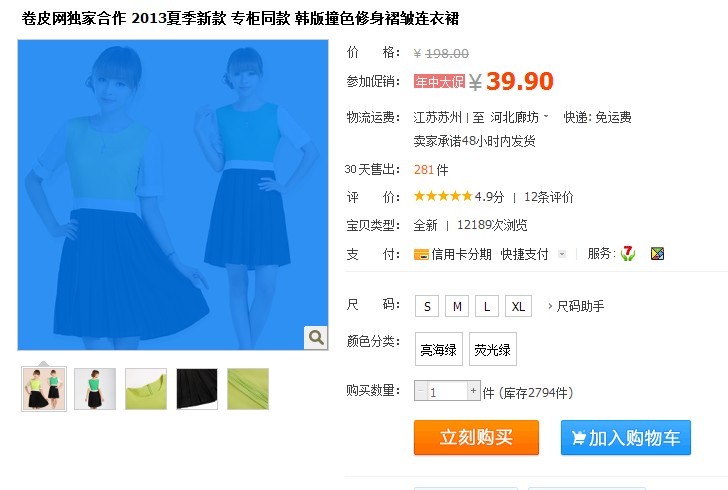The width and height of the screenshot is (728, 490).
Task: Select size M option
Action: coord(457,306)
